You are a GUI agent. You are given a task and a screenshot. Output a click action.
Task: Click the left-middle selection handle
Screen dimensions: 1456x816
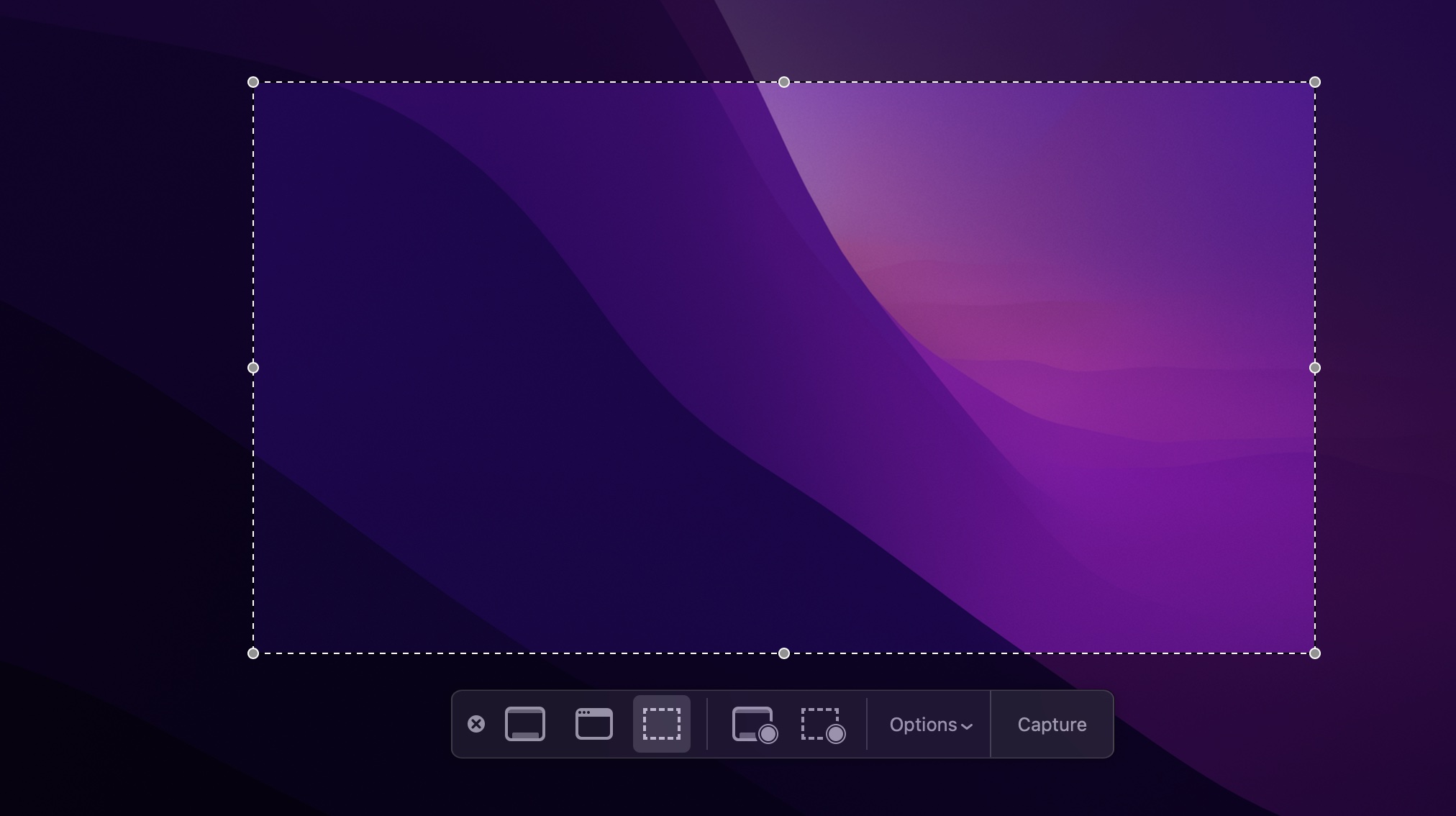(x=253, y=368)
